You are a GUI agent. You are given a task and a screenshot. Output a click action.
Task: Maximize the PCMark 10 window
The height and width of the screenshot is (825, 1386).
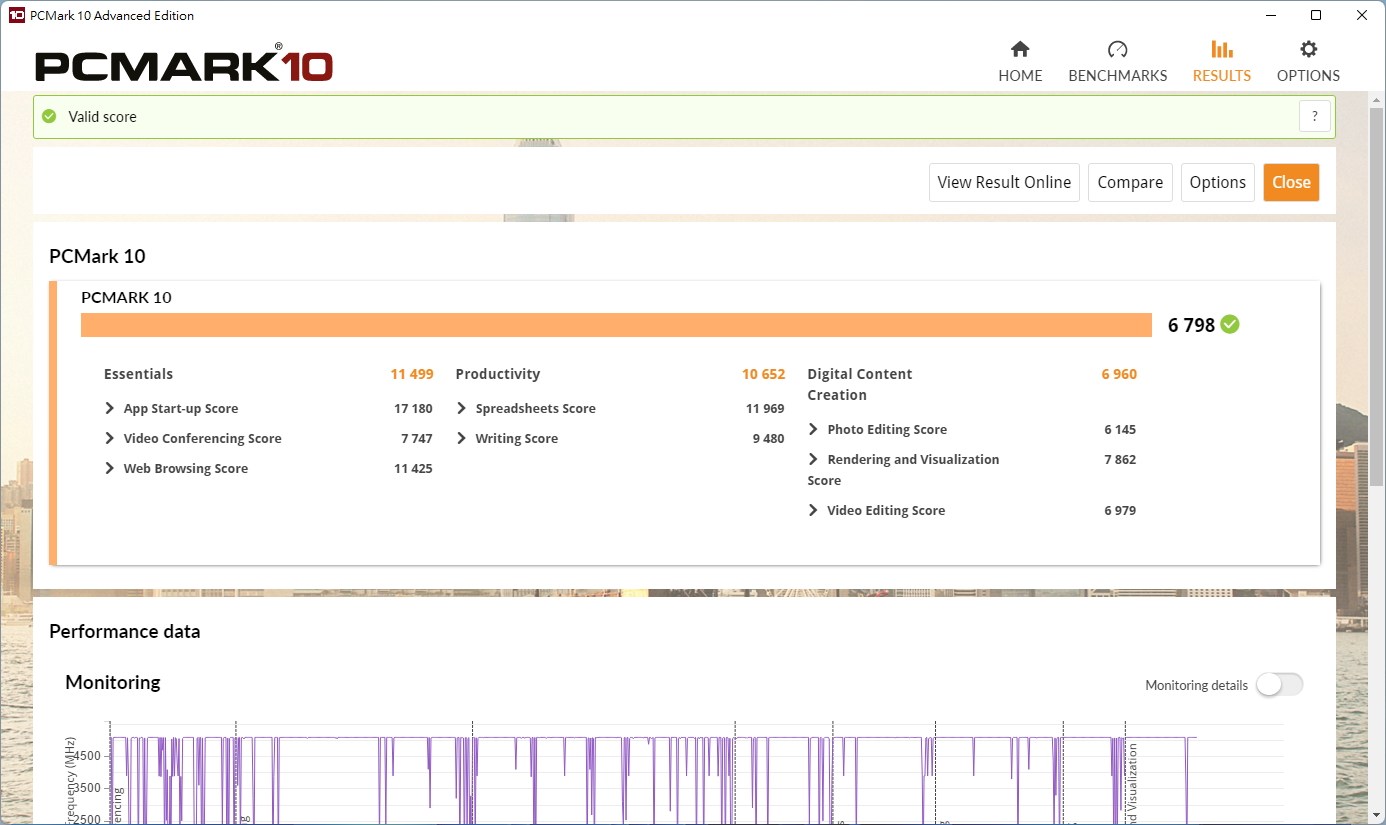point(1316,15)
